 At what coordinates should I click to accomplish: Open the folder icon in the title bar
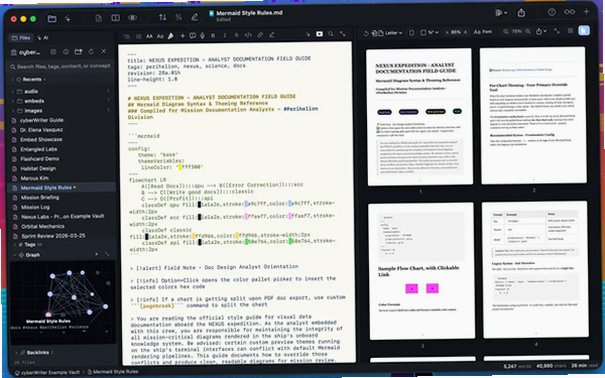coord(52,19)
